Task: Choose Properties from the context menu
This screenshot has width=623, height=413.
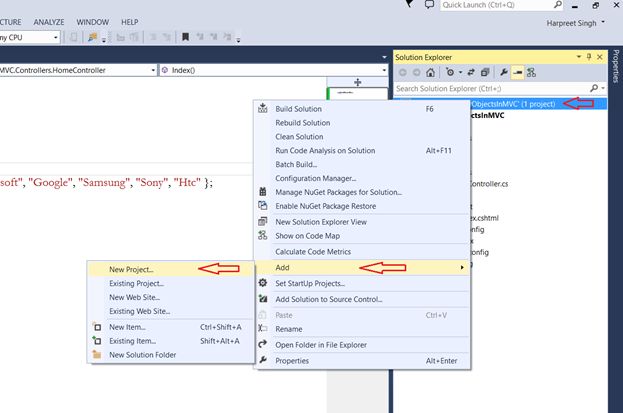Action: pyautogui.click(x=362, y=361)
